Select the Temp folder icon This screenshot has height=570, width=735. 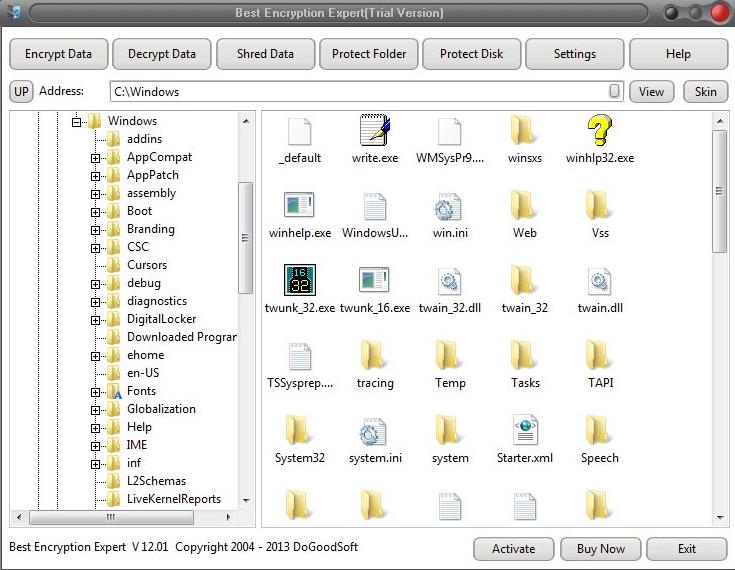tap(449, 355)
